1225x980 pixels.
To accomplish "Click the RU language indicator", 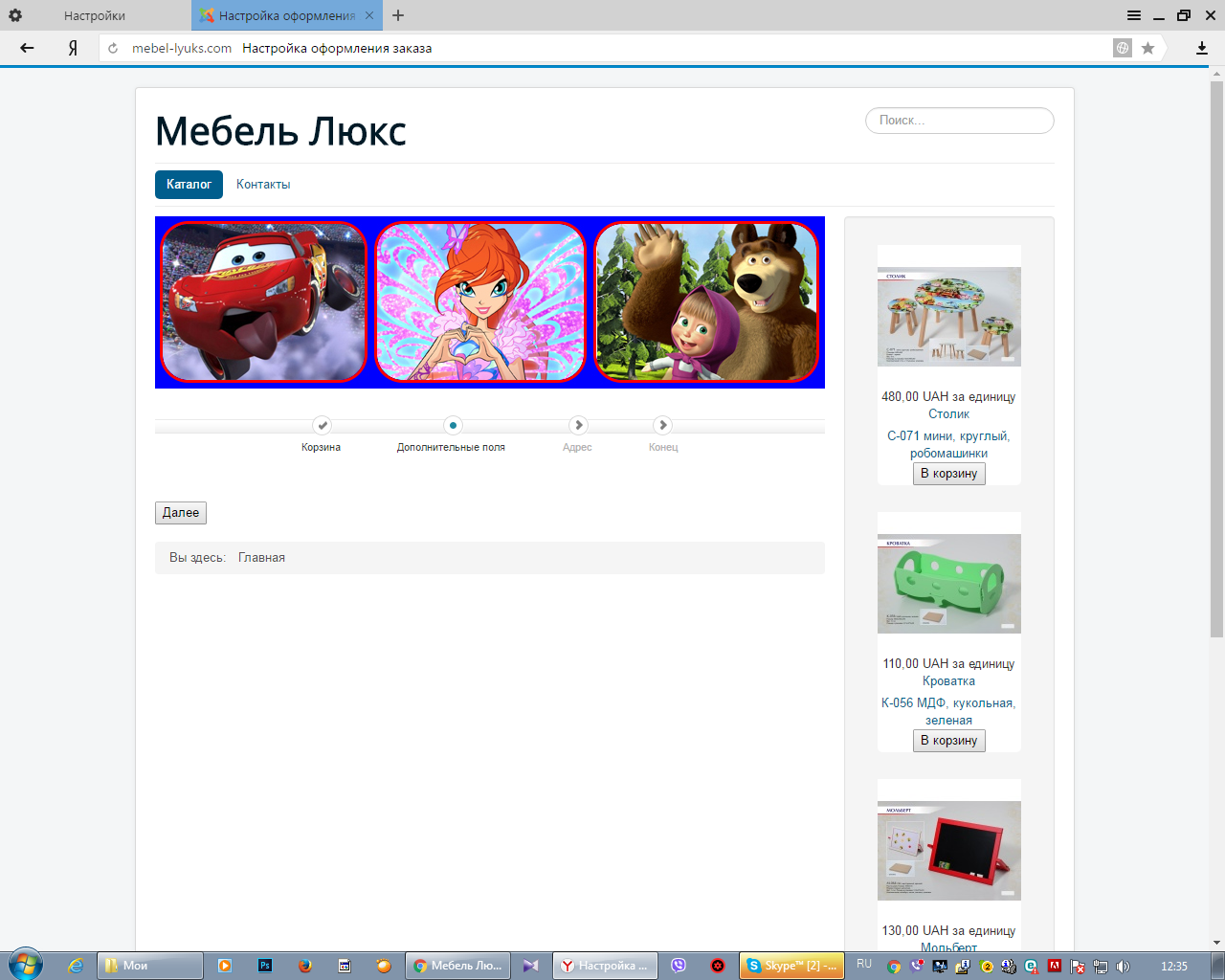I will pyautogui.click(x=864, y=964).
